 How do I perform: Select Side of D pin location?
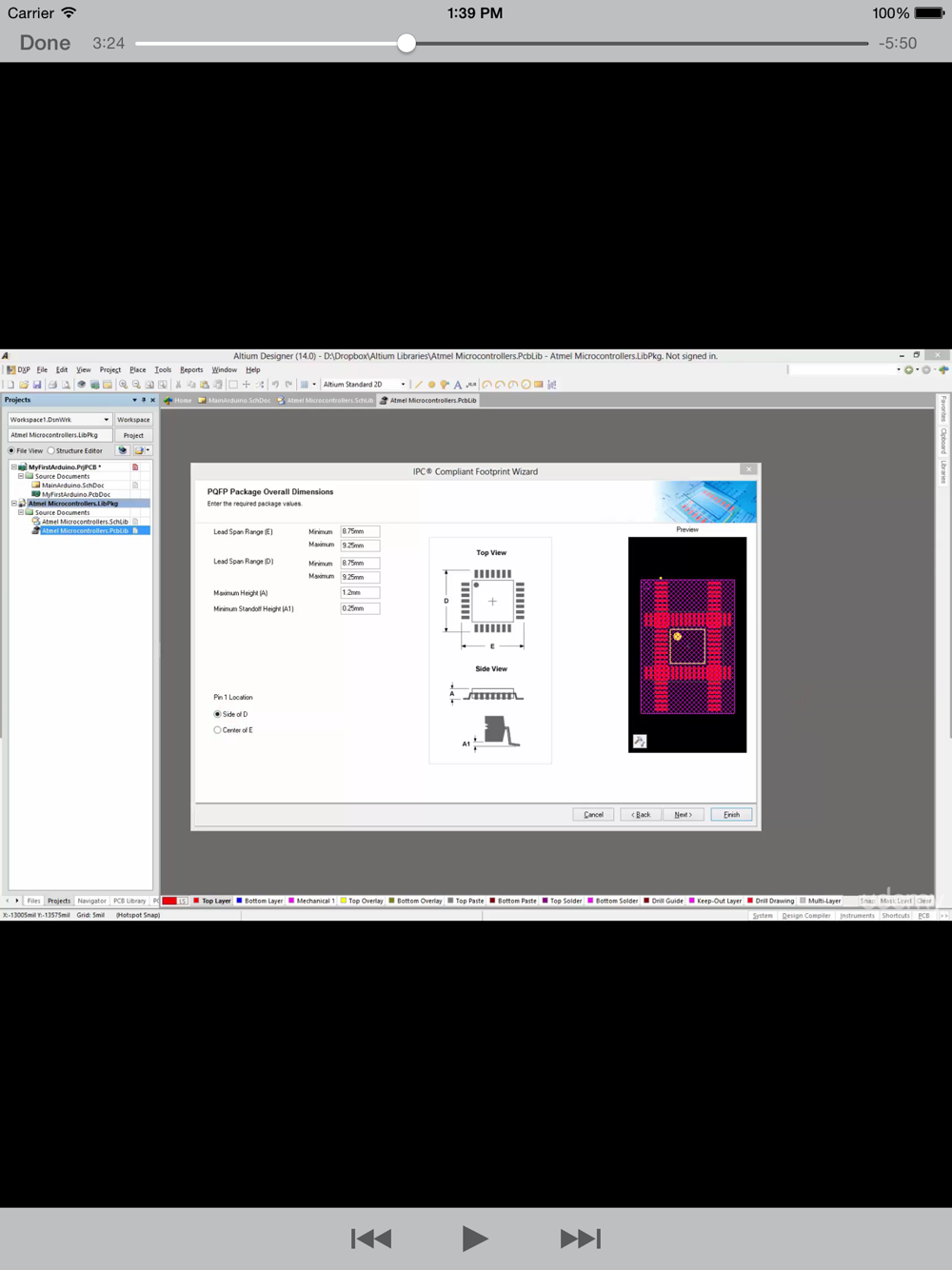point(217,714)
